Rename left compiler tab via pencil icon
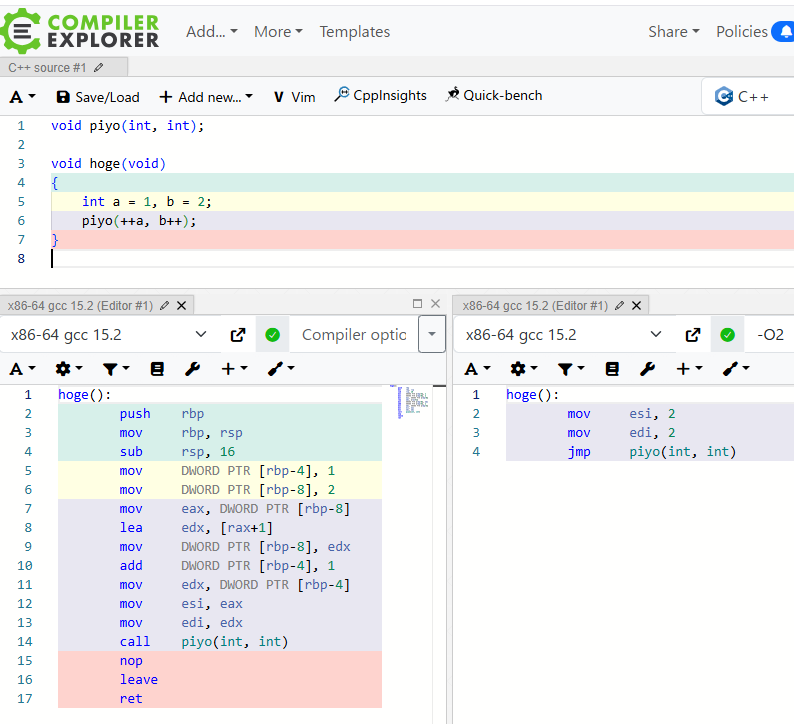Screen dimensions: 794x724 (x=164, y=305)
